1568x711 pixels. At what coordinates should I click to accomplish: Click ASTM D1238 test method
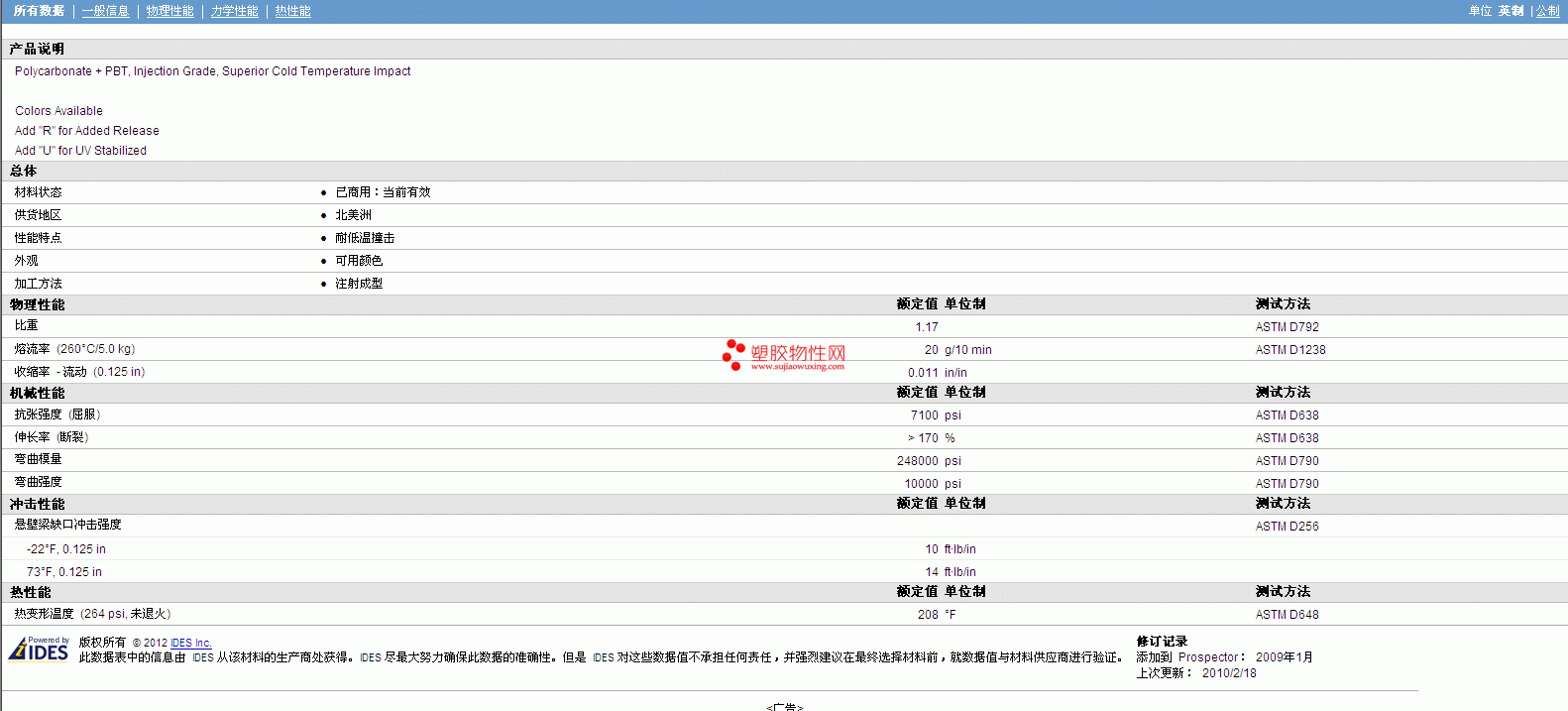1289,350
